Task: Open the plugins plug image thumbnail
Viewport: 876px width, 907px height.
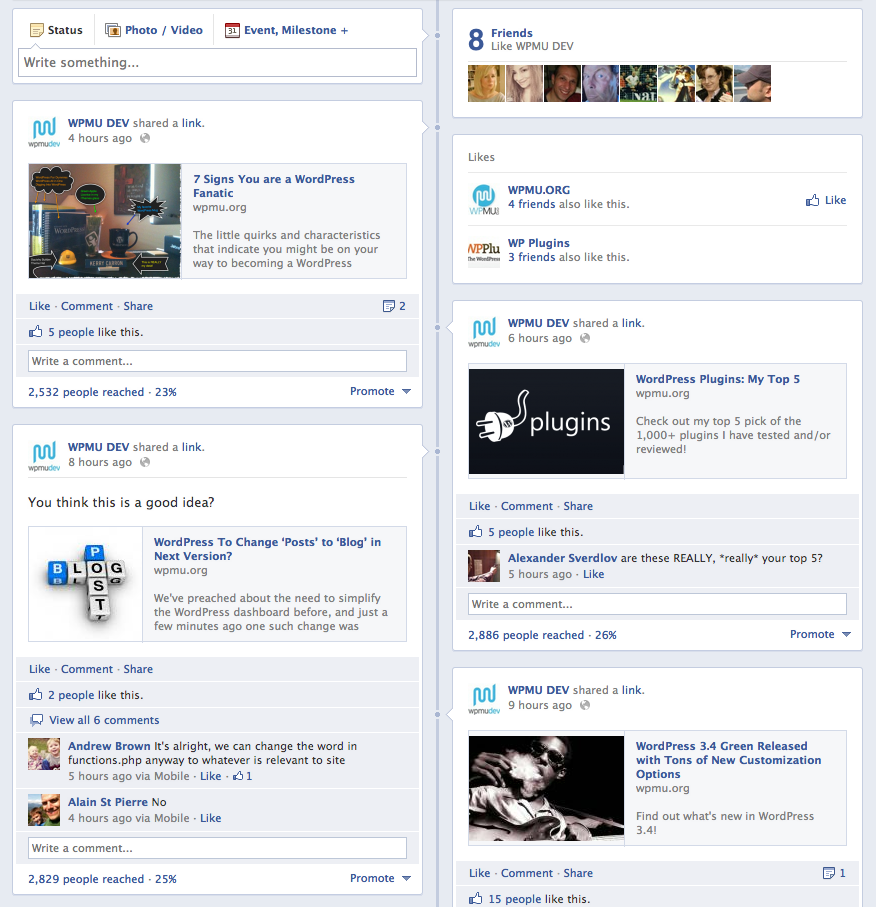Action: pyautogui.click(x=546, y=421)
